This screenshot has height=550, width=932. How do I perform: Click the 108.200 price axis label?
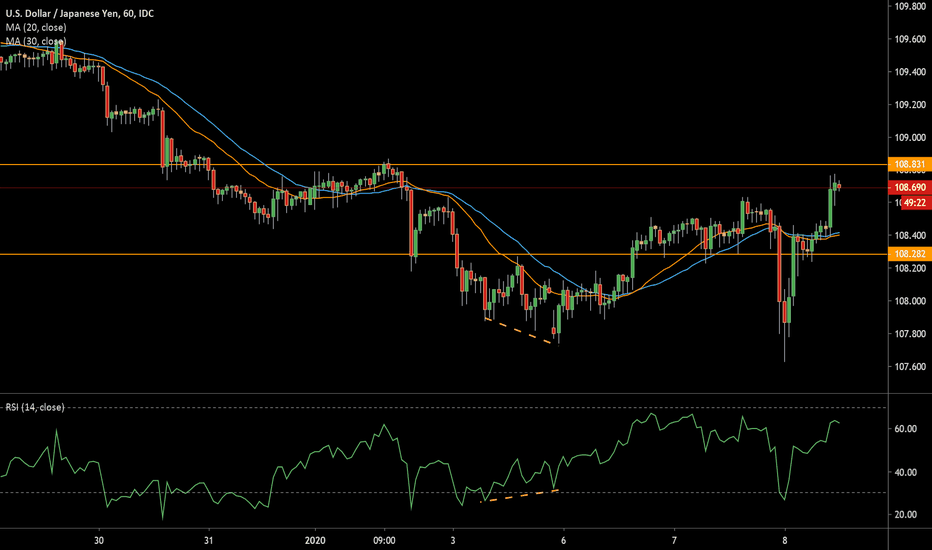(x=910, y=268)
